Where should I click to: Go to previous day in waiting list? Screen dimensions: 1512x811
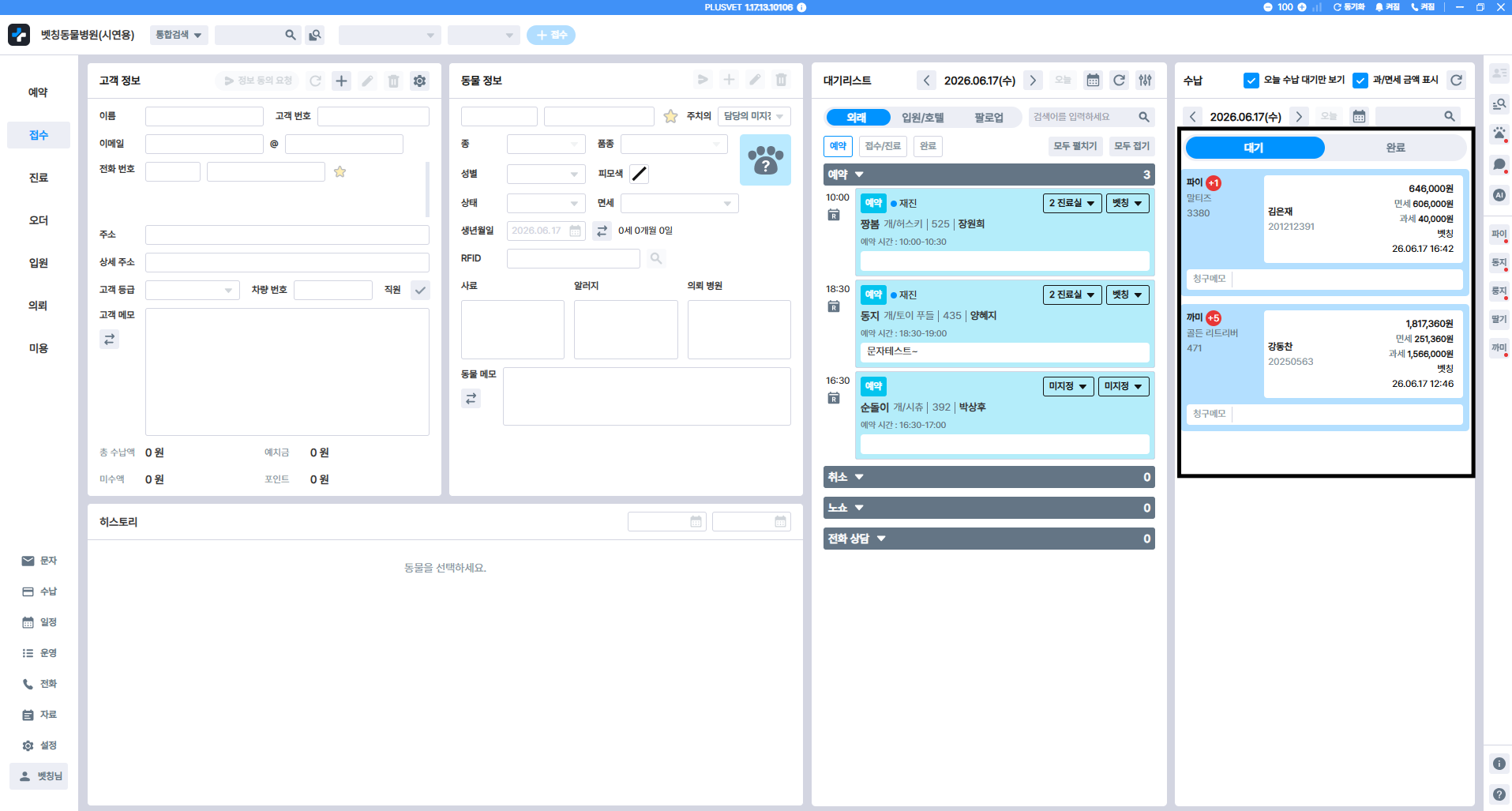(x=927, y=81)
